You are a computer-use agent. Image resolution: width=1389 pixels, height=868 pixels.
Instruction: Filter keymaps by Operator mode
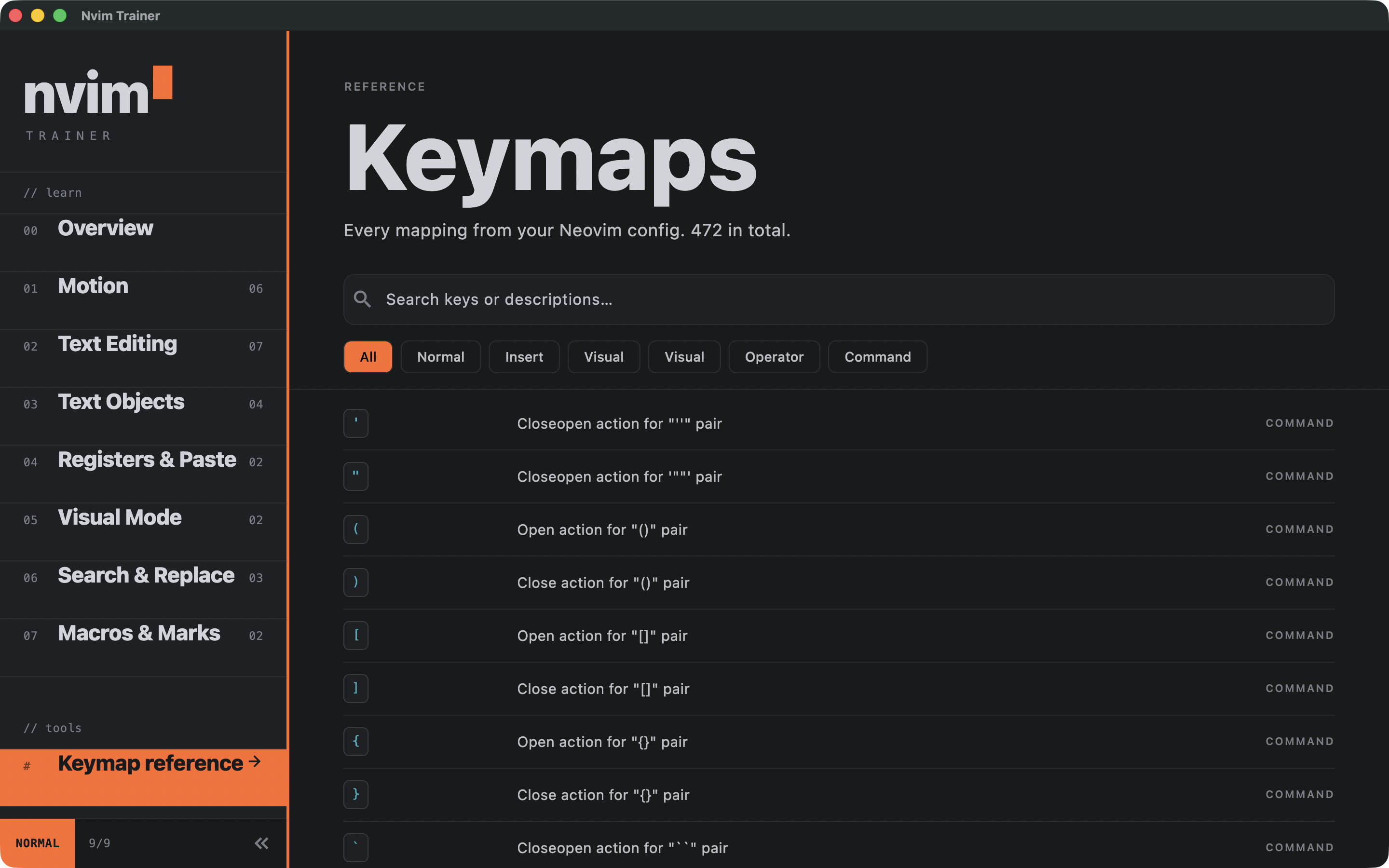tap(774, 356)
